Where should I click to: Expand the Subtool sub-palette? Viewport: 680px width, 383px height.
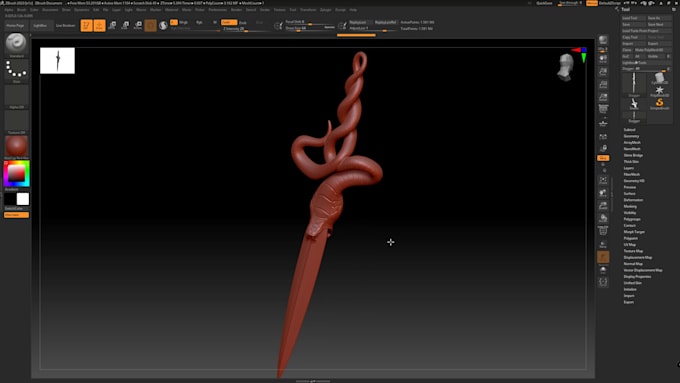point(629,130)
